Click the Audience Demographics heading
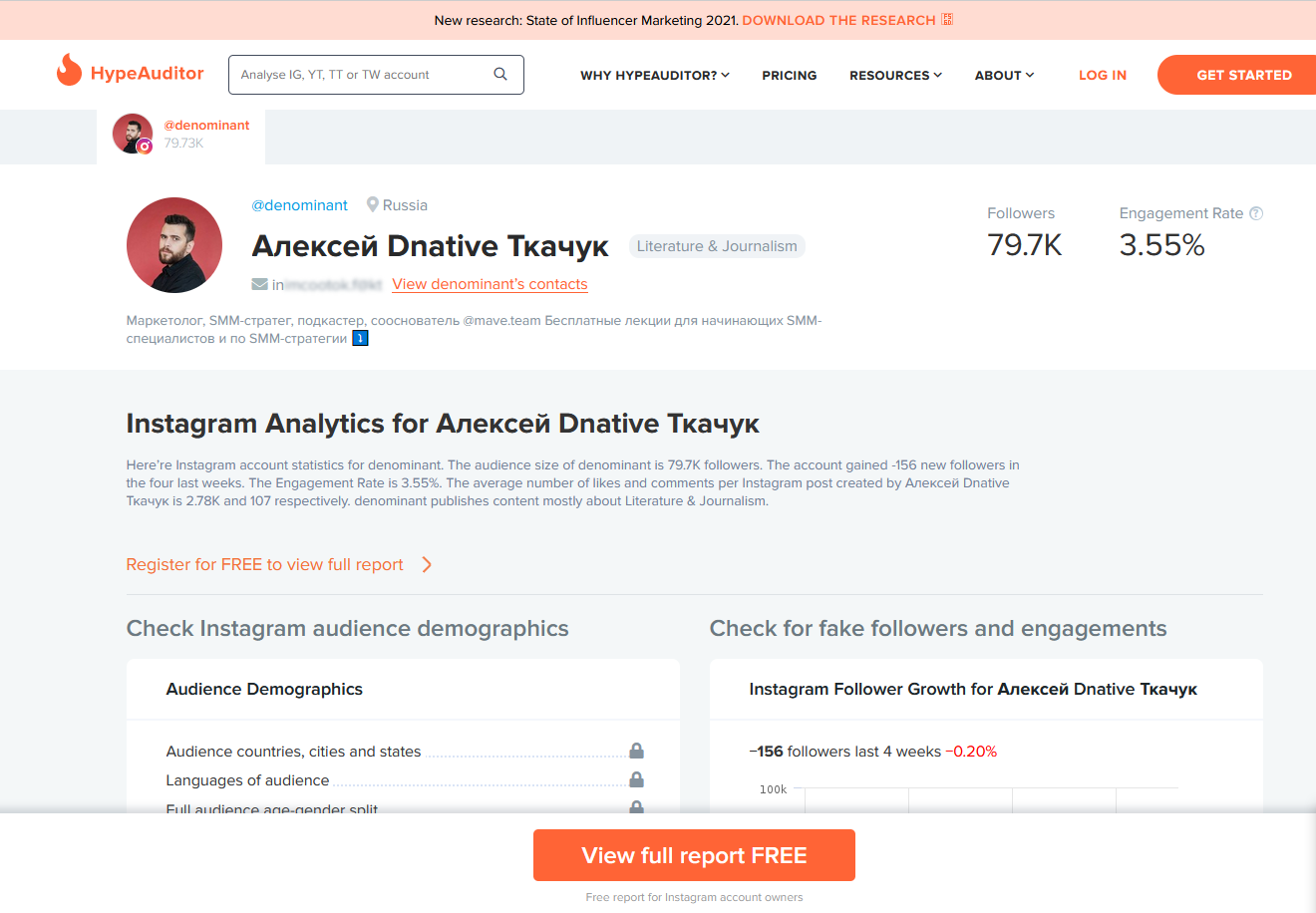Viewport: 1316px width, 913px height. (264, 689)
